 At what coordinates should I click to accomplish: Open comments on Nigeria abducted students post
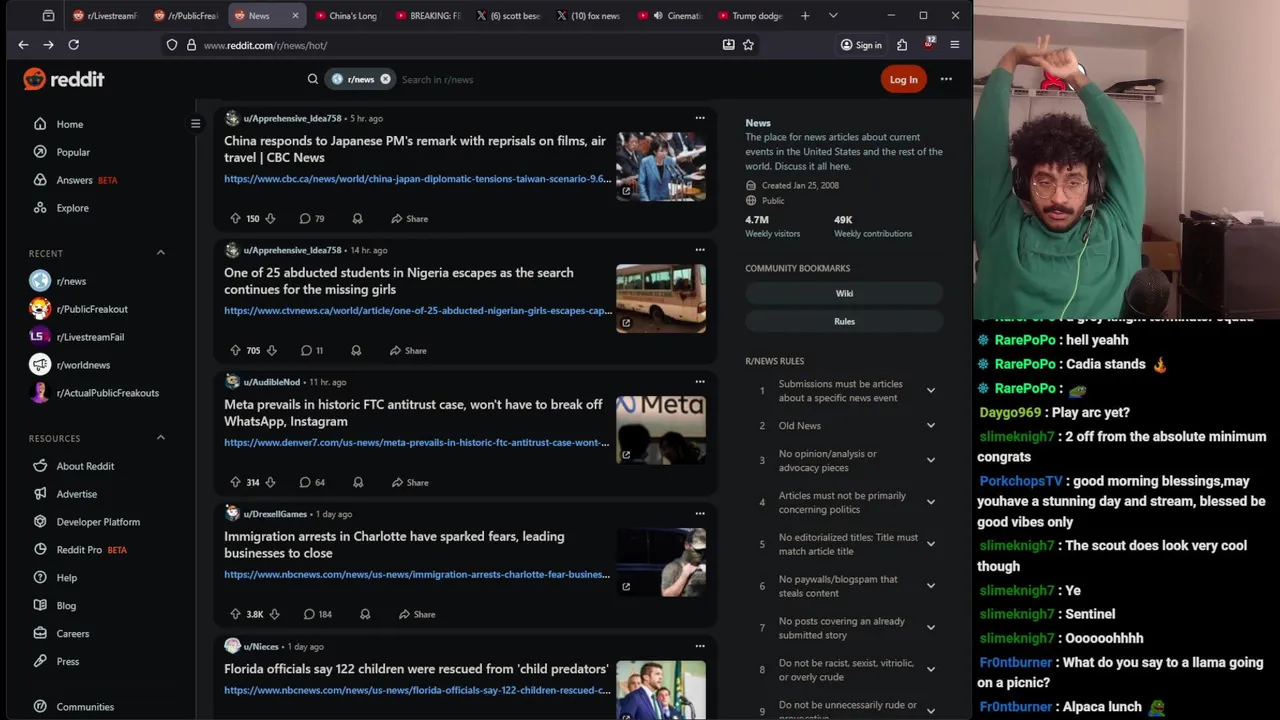[x=311, y=350]
